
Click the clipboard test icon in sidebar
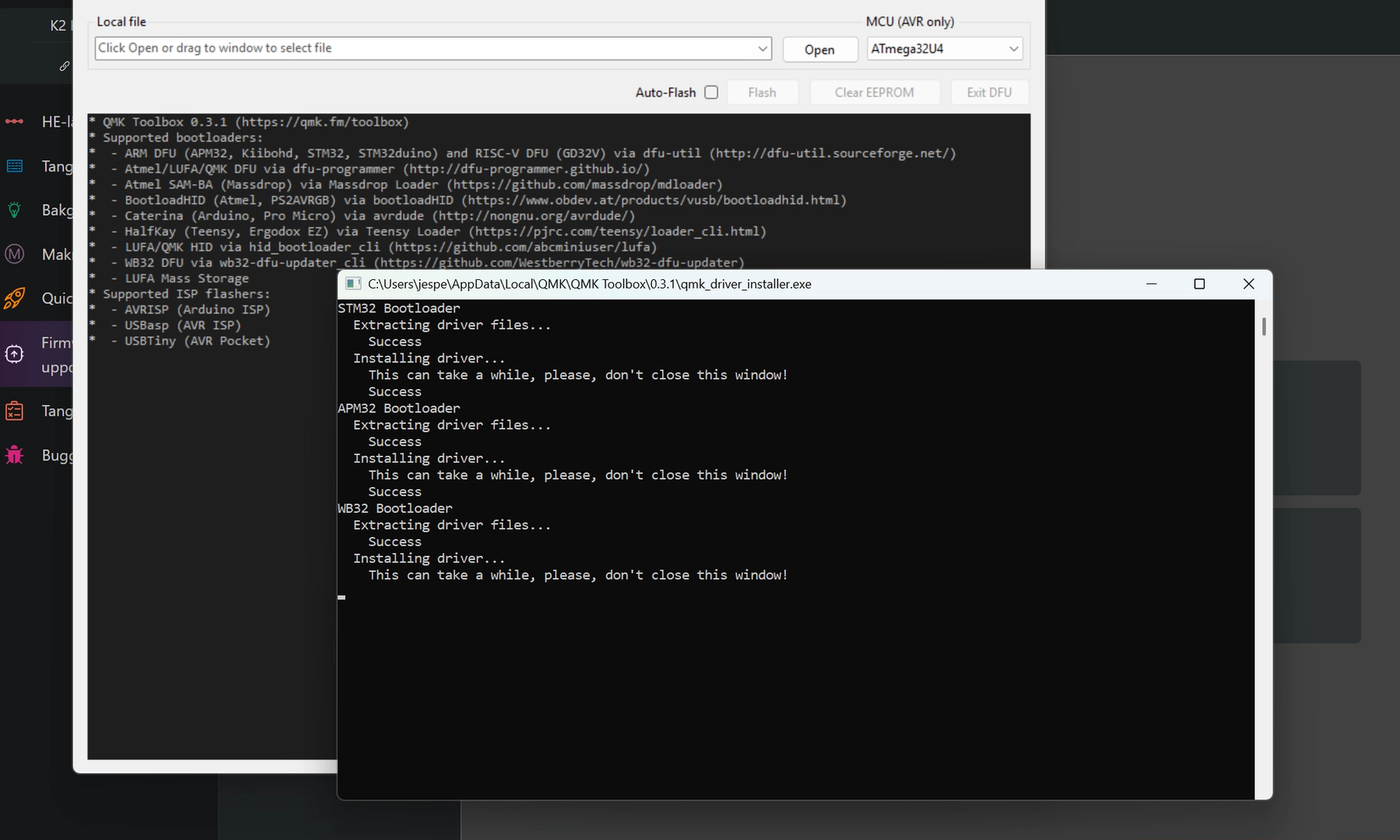(x=14, y=411)
